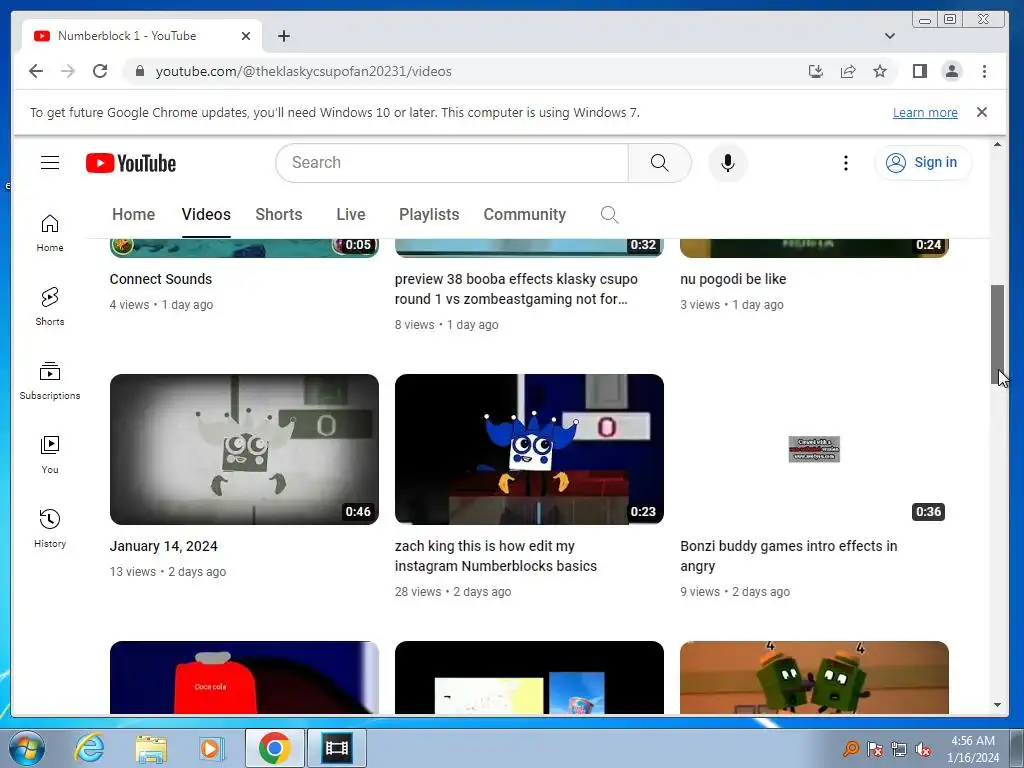Open January 14, 2024 video title
The width and height of the screenshot is (1024, 768).
[x=163, y=546]
